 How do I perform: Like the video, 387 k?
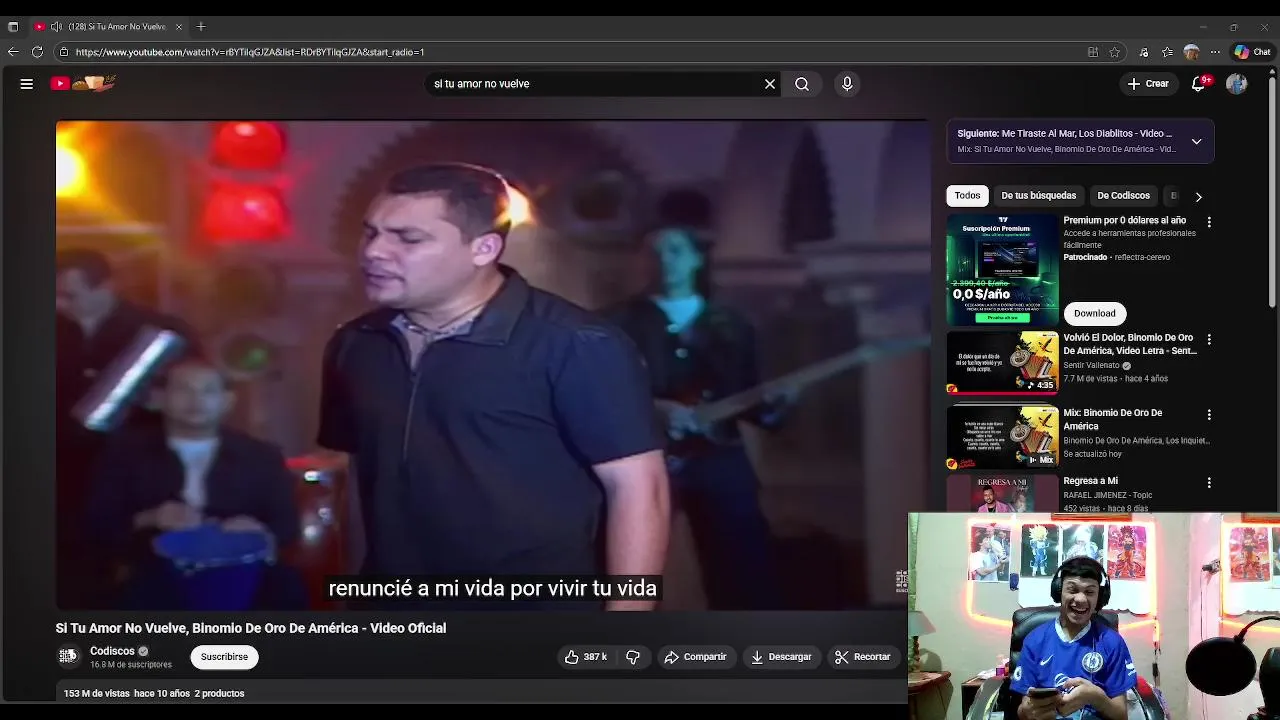coord(586,657)
